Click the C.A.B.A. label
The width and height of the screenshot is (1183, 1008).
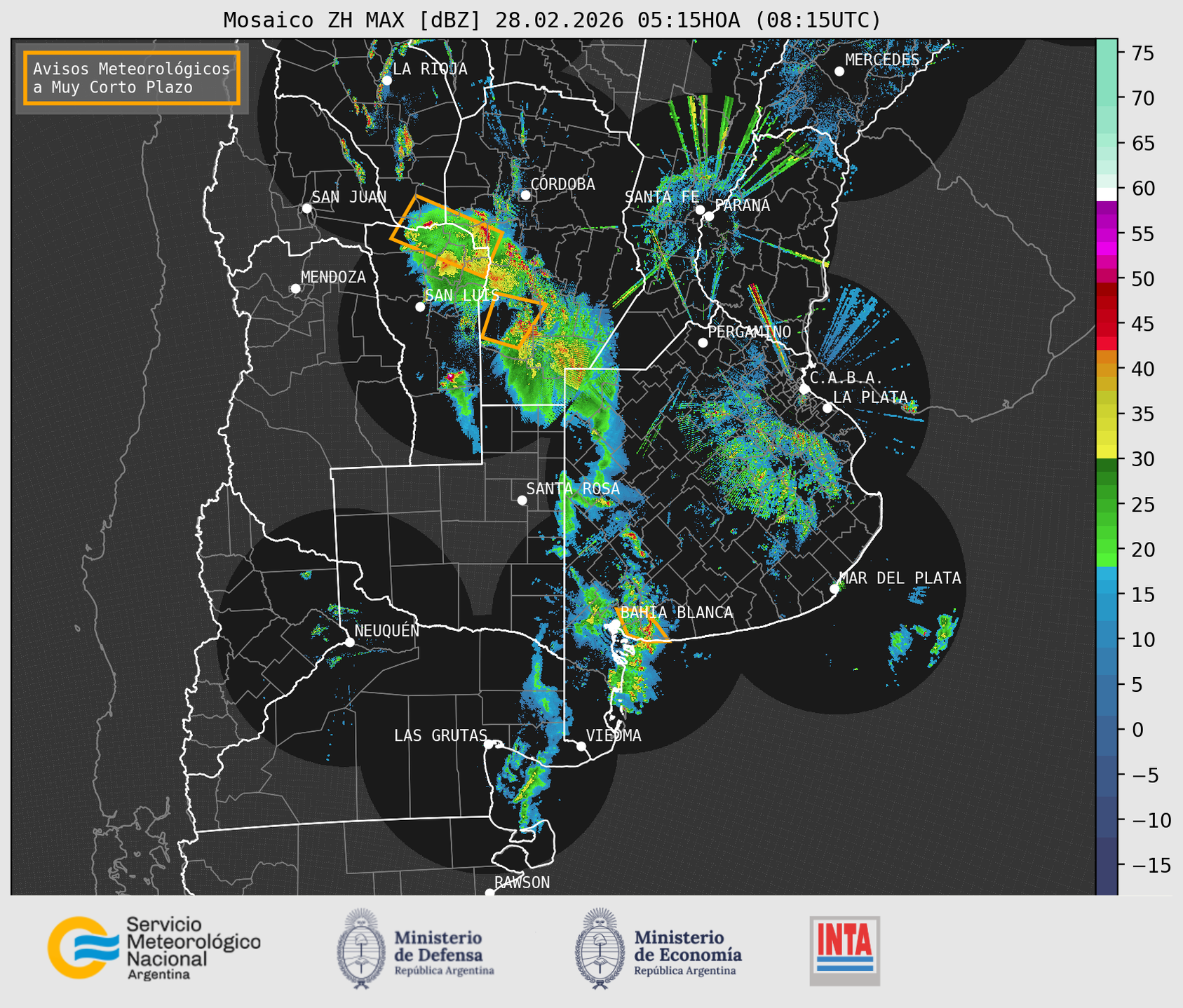click(x=846, y=378)
